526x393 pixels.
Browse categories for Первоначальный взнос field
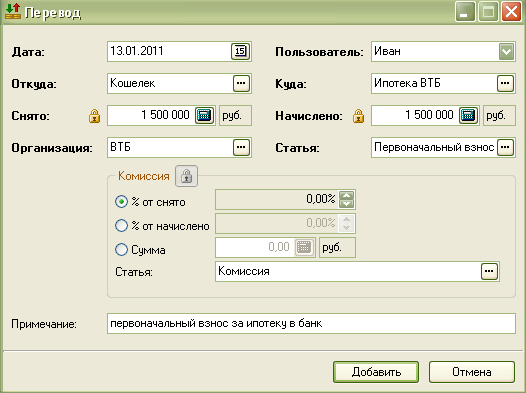[506, 148]
